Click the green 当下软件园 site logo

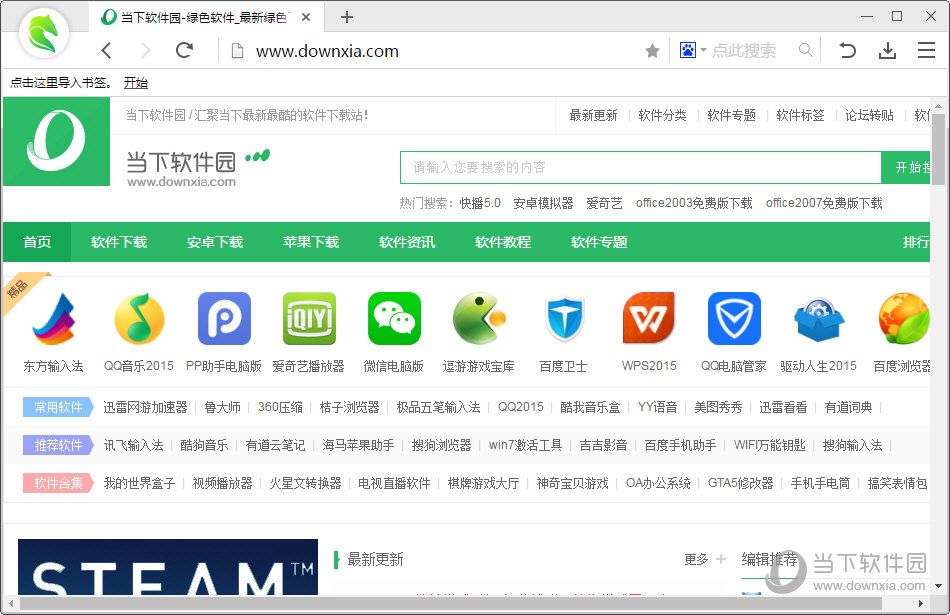(56, 141)
